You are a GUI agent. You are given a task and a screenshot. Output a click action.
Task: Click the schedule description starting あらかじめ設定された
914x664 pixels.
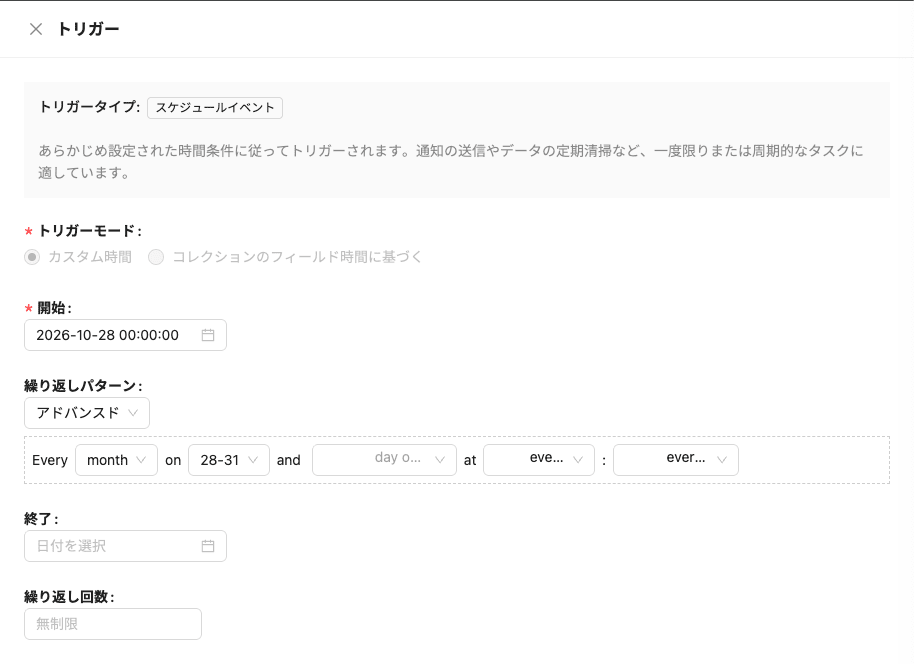pos(451,161)
